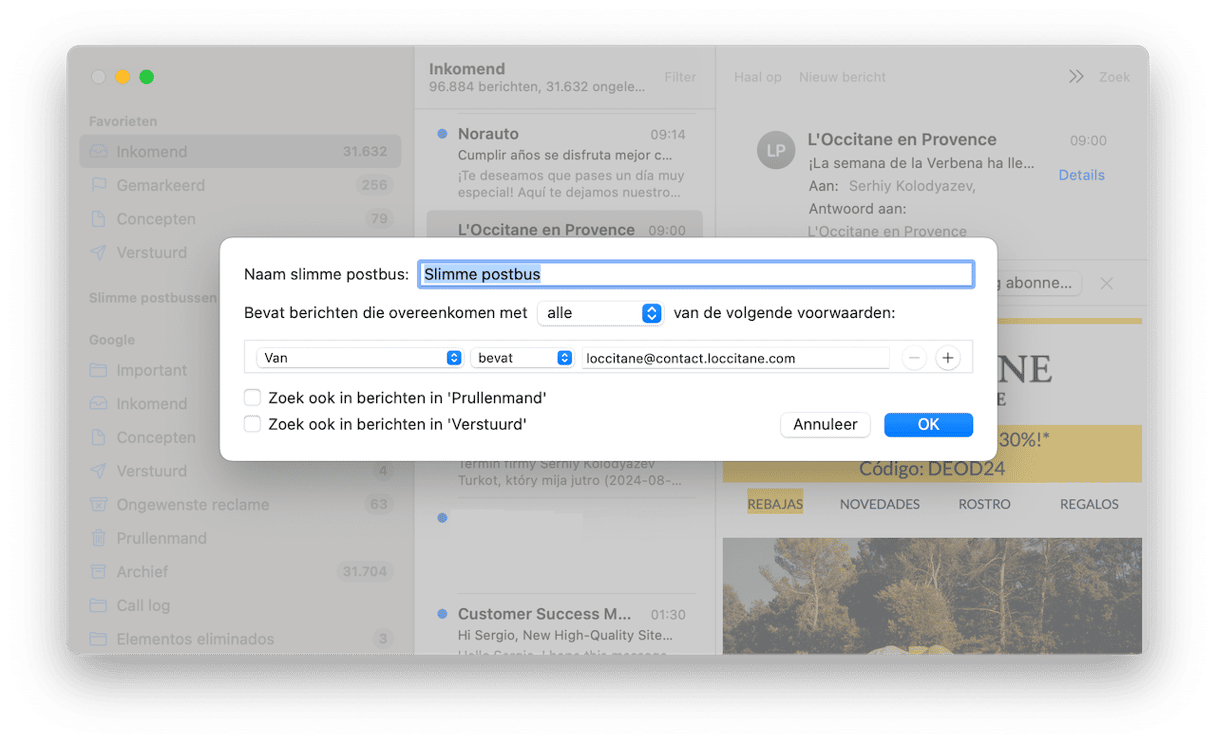Click the green window zoom button

pyautogui.click(x=147, y=77)
